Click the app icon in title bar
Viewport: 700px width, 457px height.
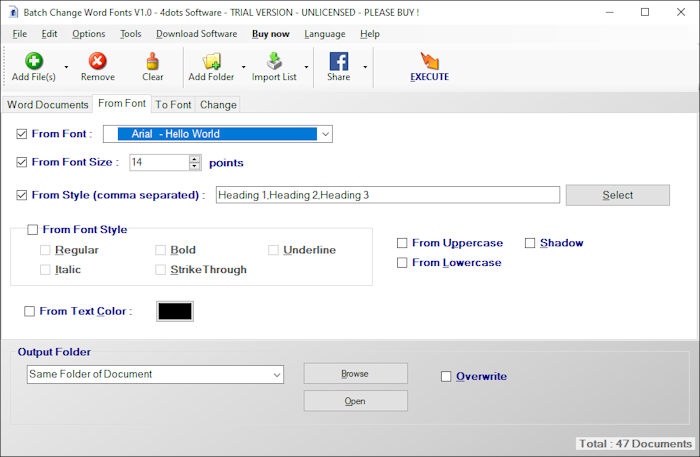[x=13, y=12]
